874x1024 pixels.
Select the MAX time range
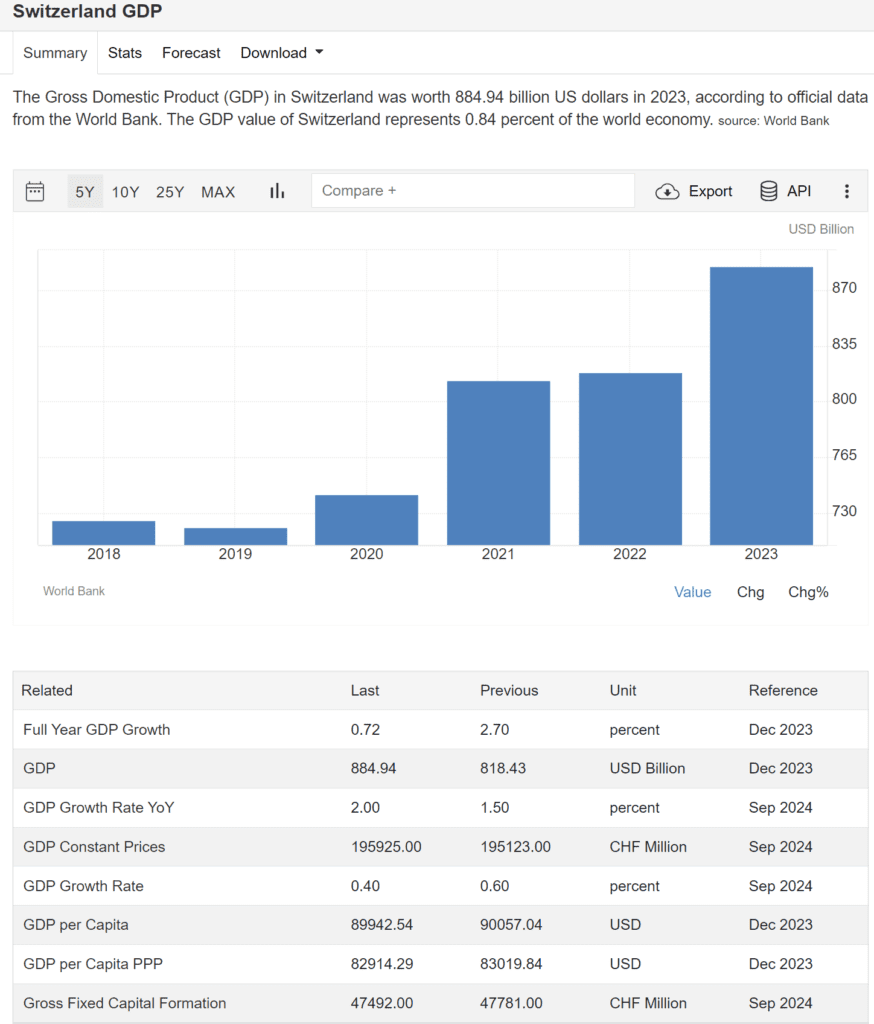tap(218, 191)
